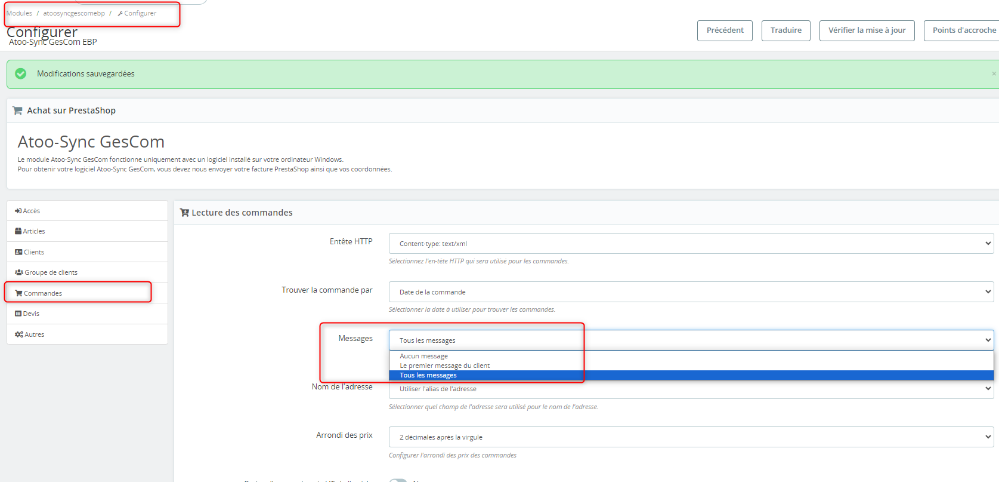Screen dimensions: 999x482
Task: Click the Atoo-Sync GesCom title
Action: pos(92,141)
